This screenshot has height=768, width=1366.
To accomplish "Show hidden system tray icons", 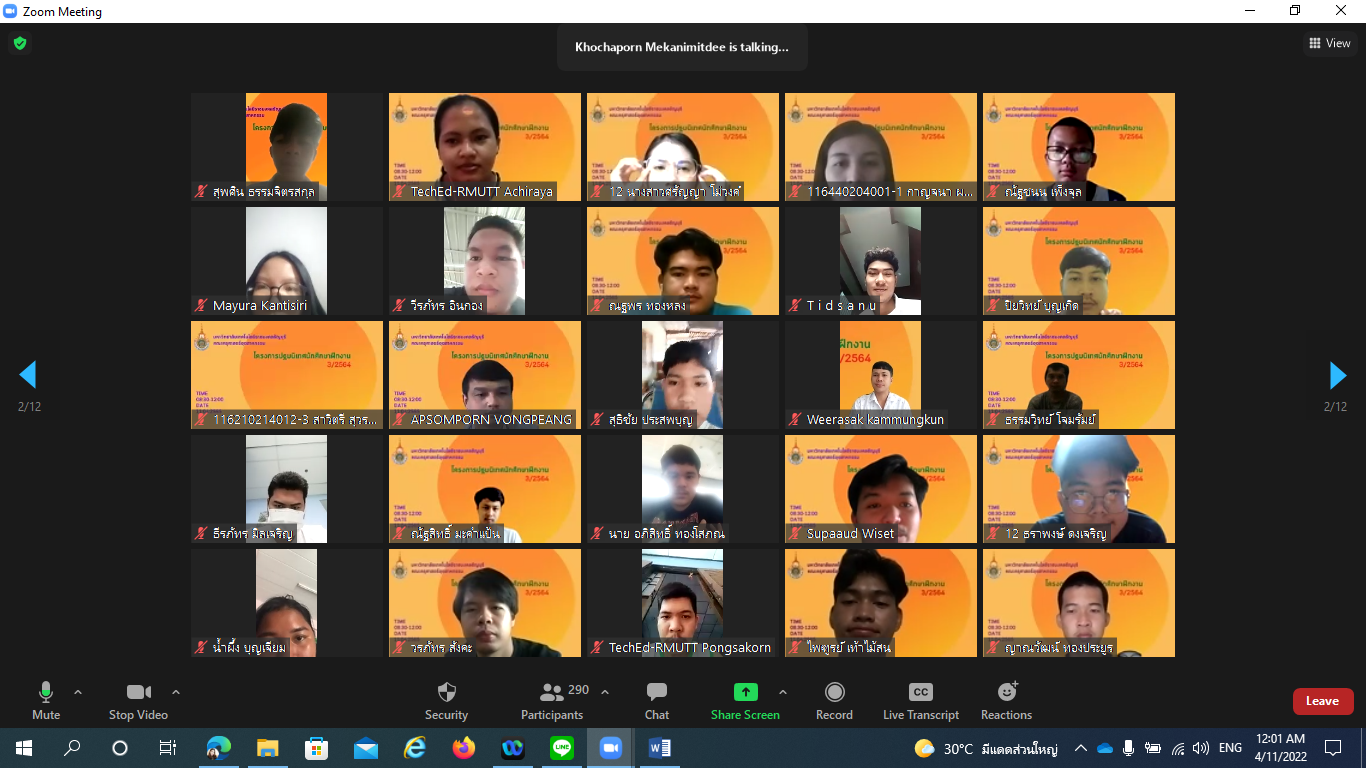I will (x=1080, y=748).
